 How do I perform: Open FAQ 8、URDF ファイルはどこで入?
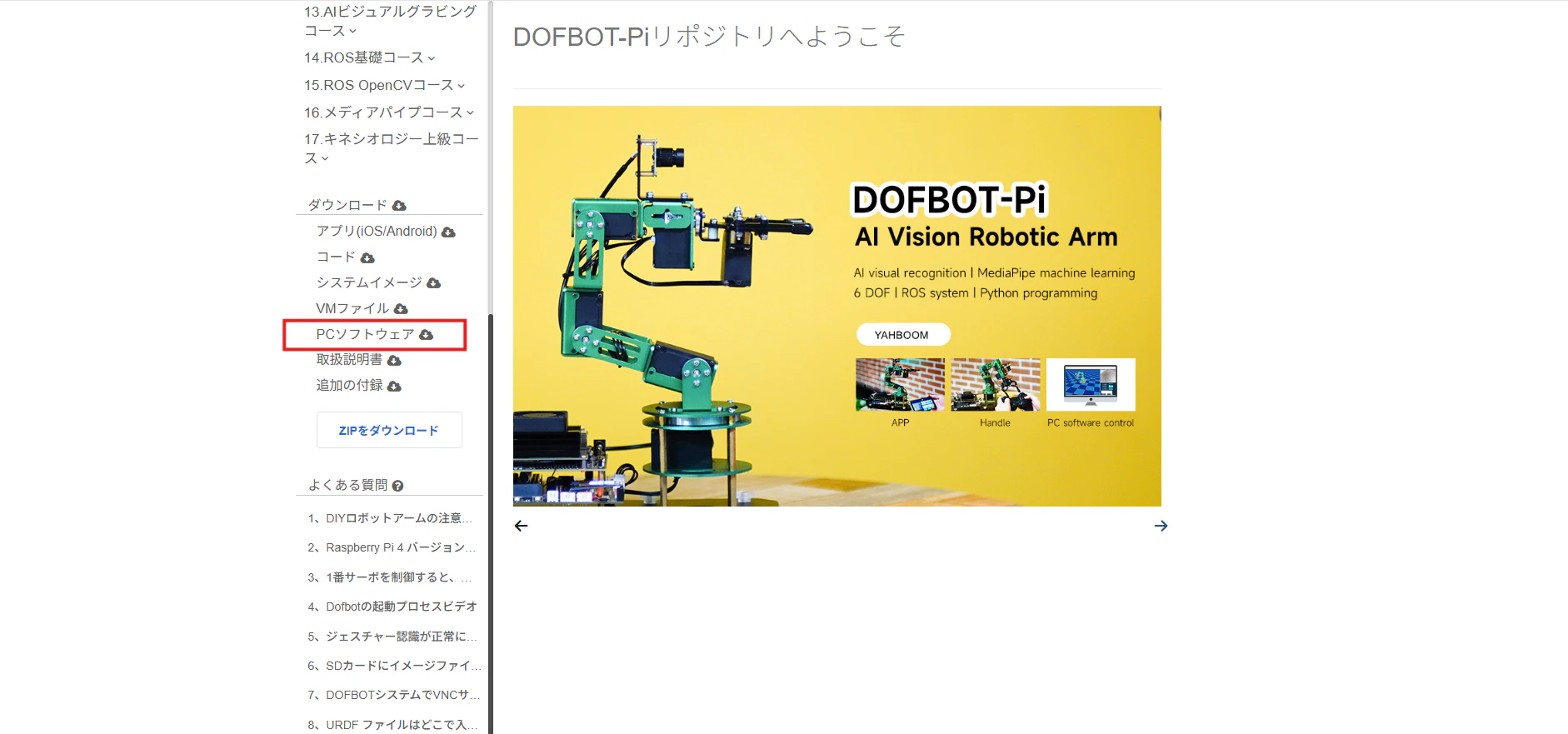coord(392,725)
